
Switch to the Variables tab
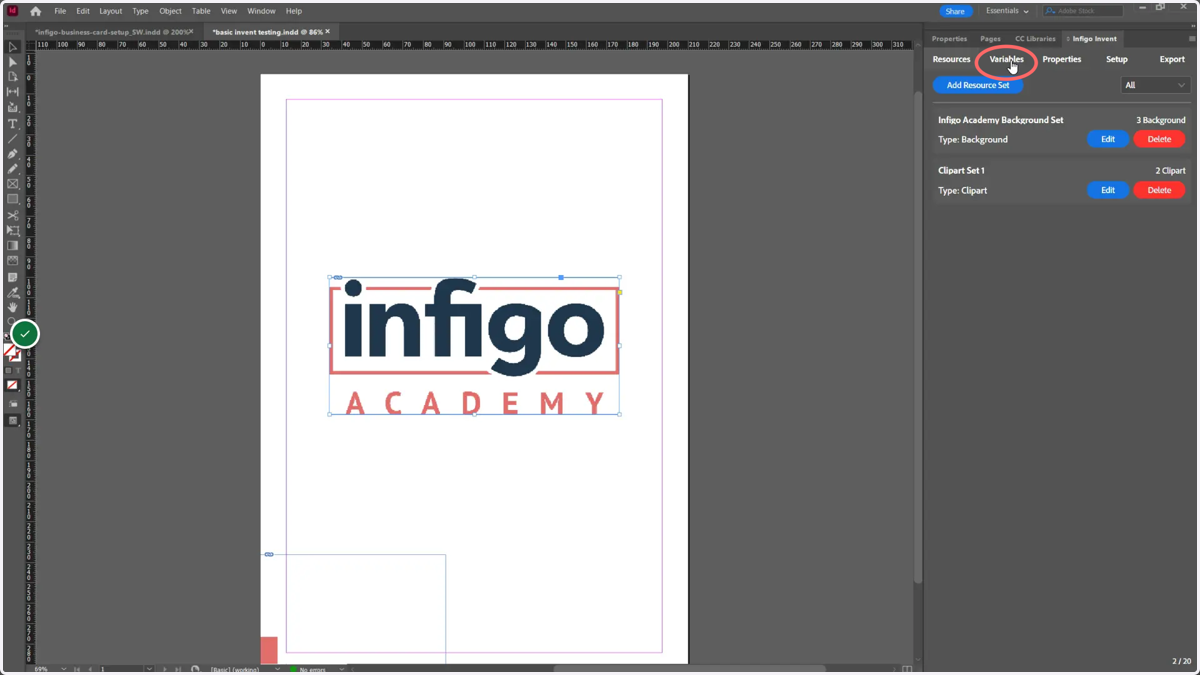1006,59
